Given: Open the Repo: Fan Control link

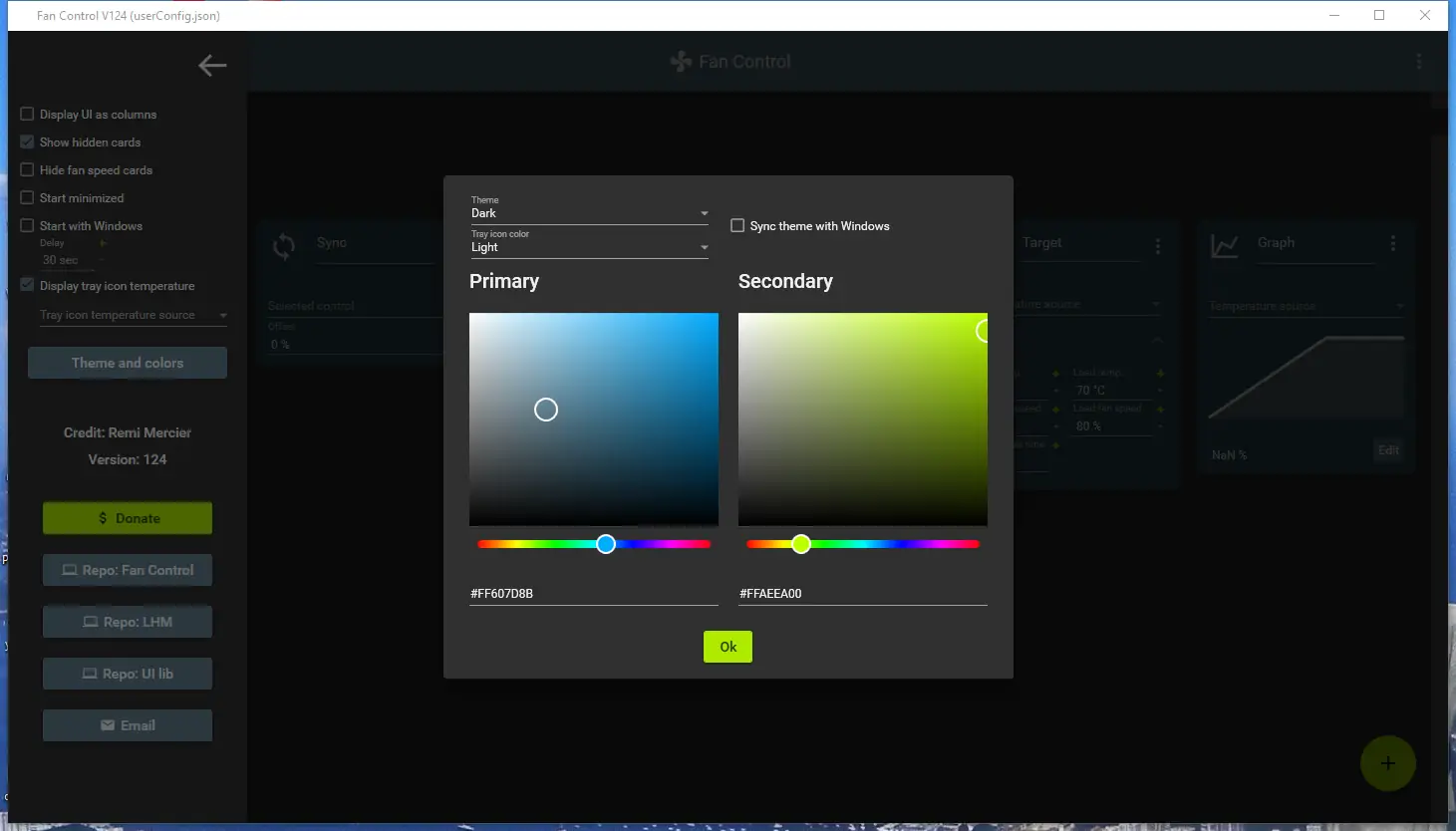Looking at the screenshot, I should pyautogui.click(x=128, y=570).
